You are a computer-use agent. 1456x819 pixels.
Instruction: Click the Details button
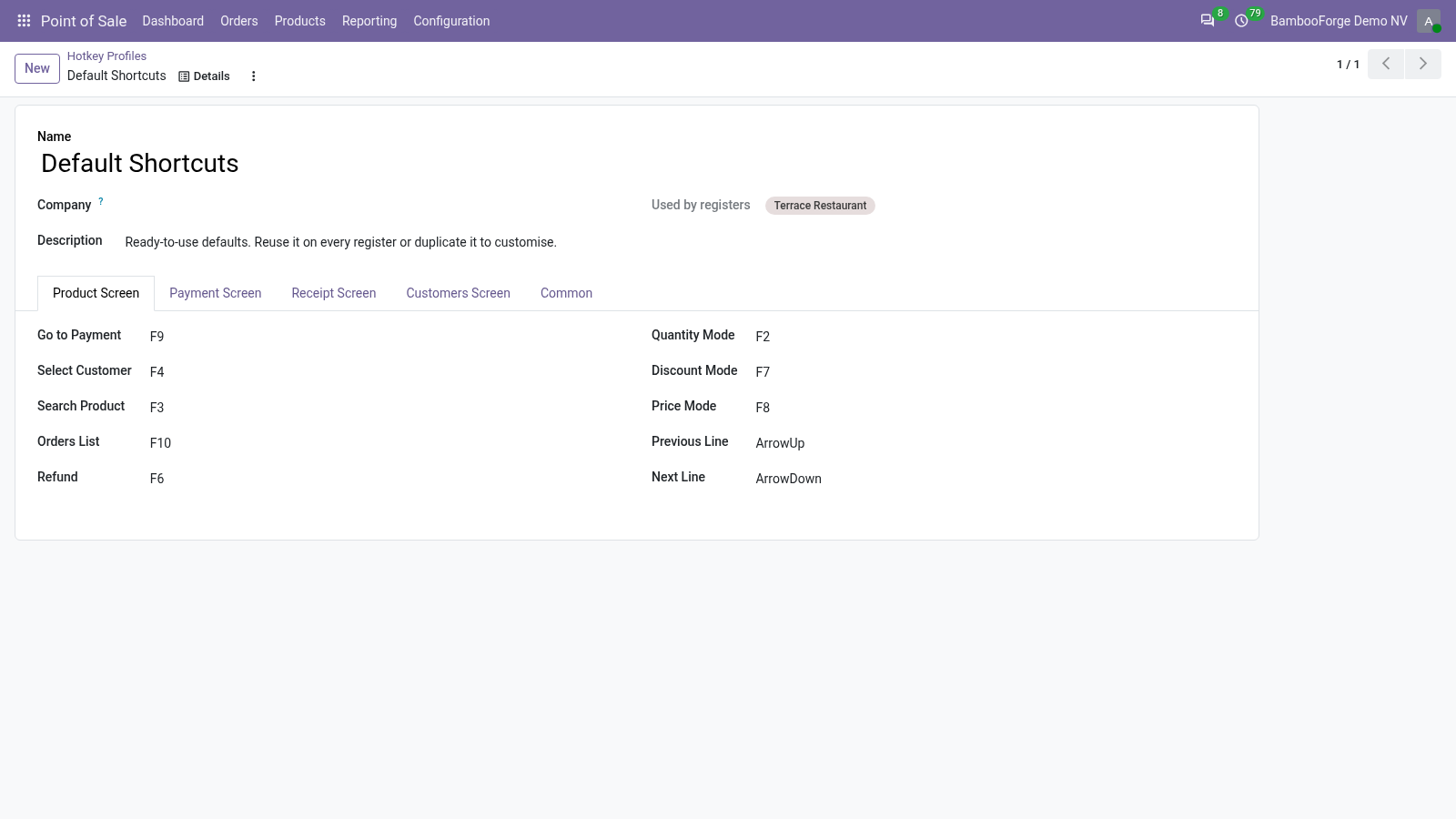204,76
